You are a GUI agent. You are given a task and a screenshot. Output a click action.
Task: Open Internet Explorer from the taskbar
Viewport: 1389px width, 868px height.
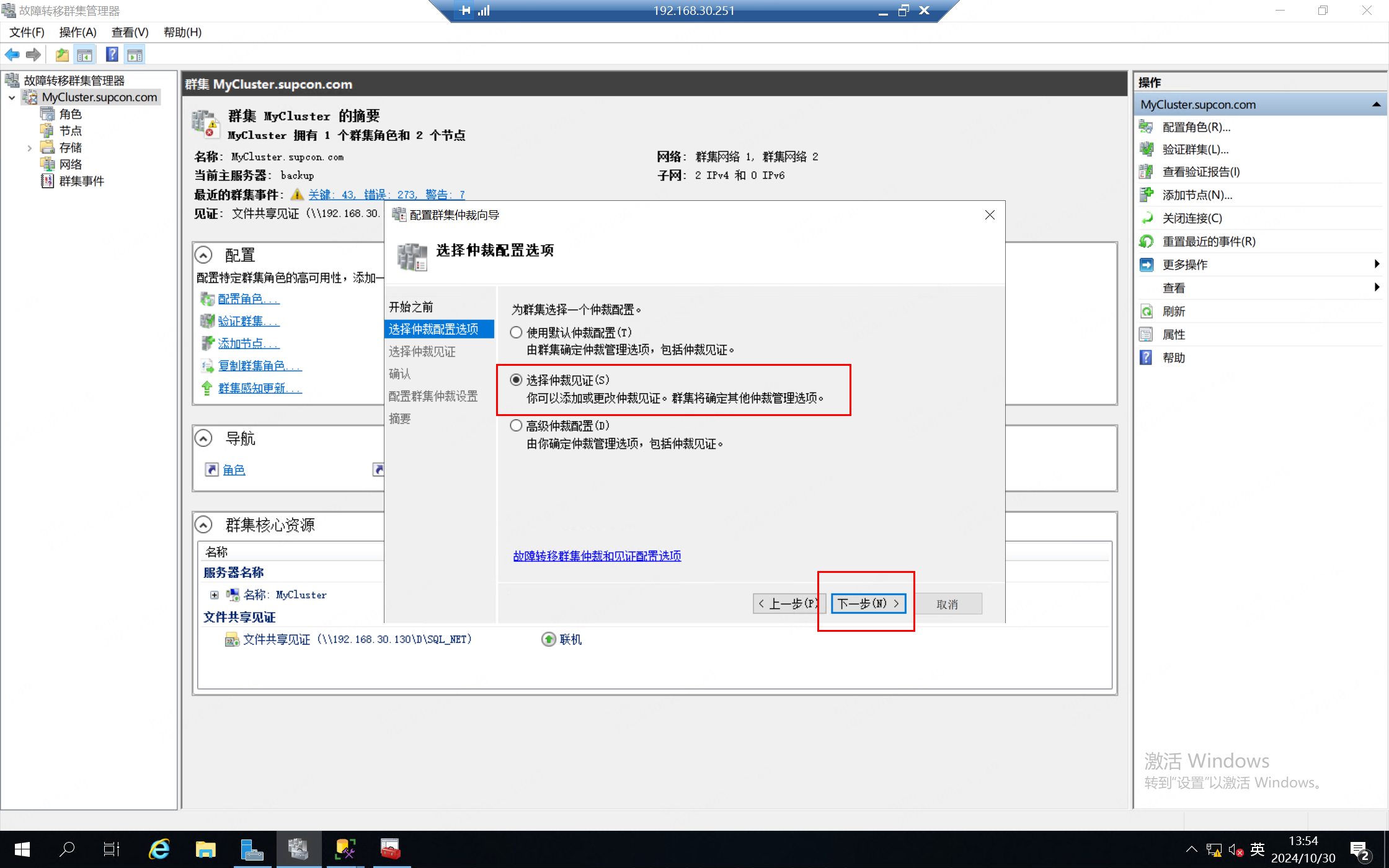tap(159, 849)
